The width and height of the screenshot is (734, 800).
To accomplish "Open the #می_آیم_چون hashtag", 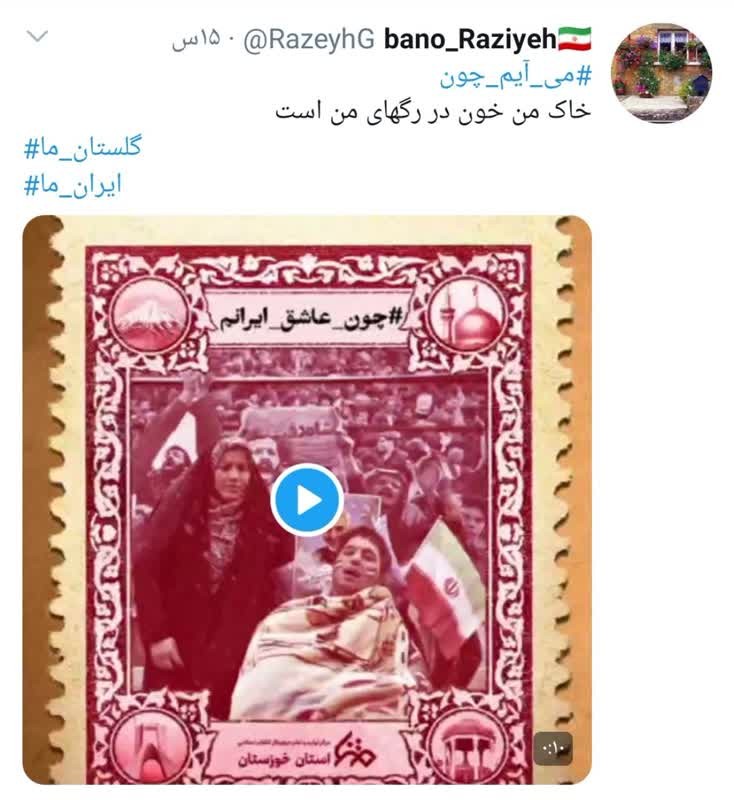I will click(515, 78).
